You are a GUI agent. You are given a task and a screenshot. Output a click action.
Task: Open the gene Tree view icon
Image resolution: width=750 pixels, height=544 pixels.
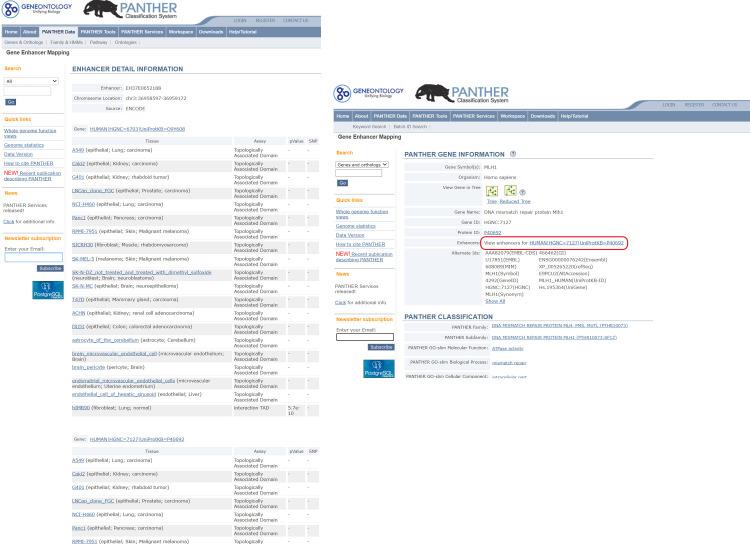(492, 191)
